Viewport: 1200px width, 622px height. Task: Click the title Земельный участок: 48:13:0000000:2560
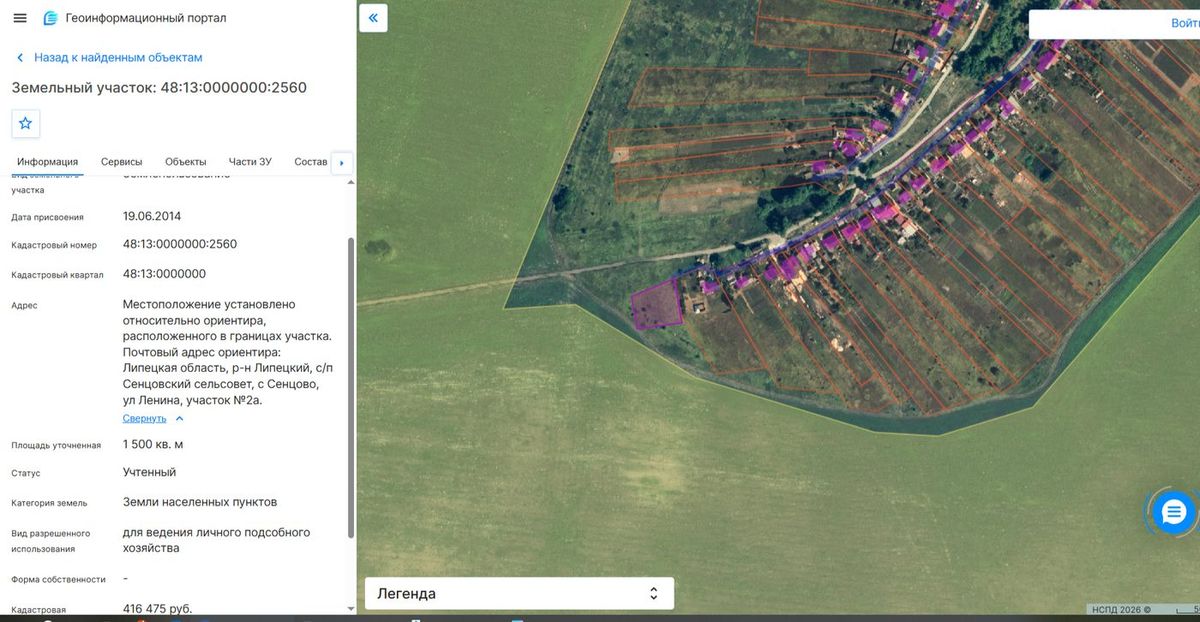pyautogui.click(x=159, y=88)
